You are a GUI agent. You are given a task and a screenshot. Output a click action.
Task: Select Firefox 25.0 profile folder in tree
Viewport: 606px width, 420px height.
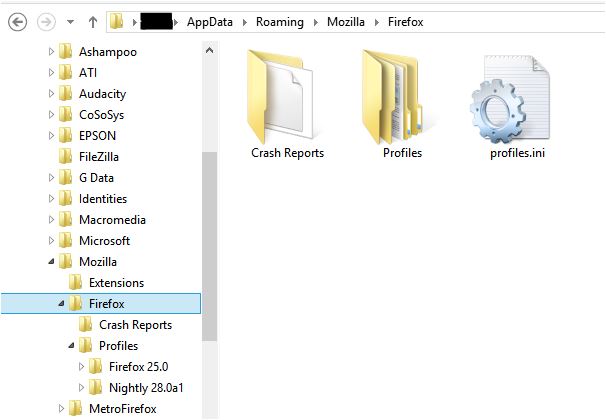[138, 367]
